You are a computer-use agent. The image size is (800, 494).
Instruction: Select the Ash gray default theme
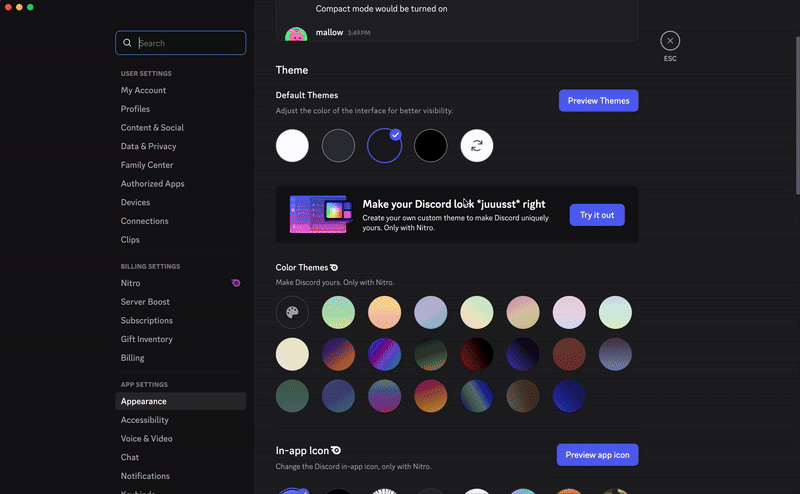[338, 146]
